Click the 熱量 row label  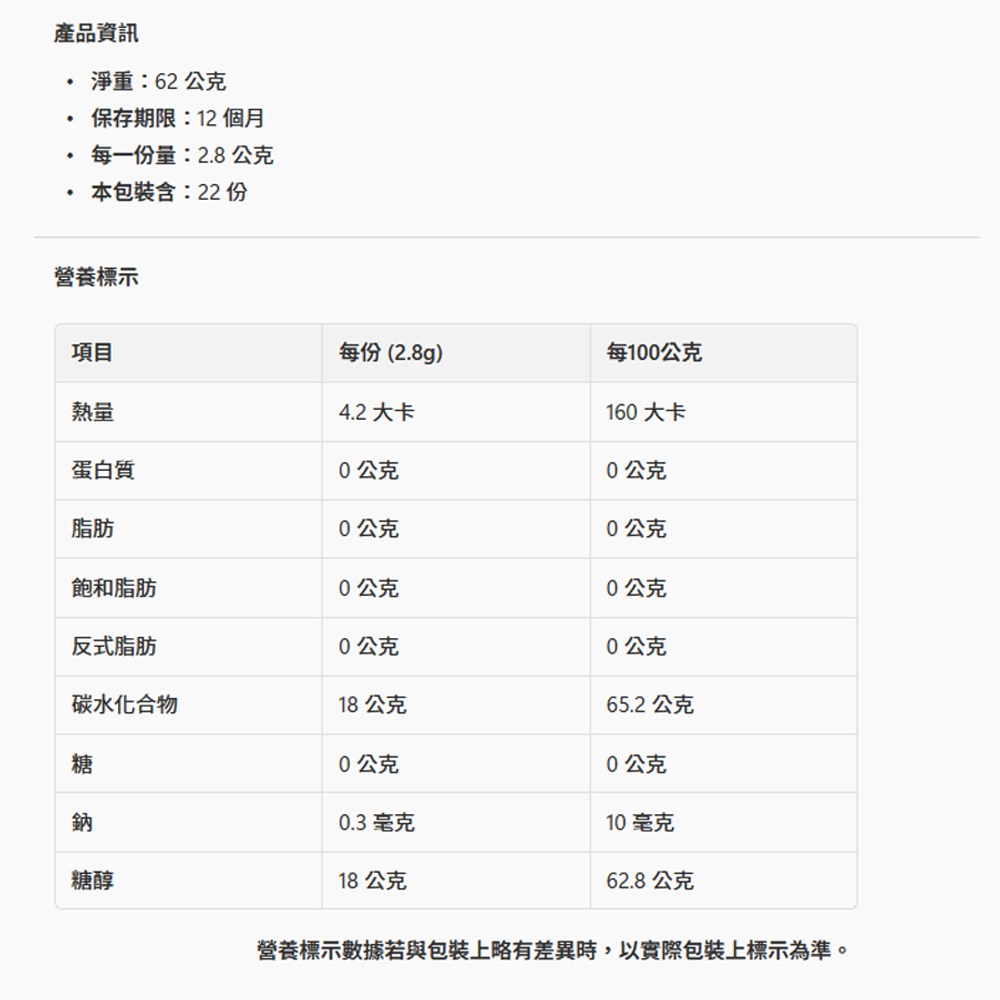click(92, 412)
